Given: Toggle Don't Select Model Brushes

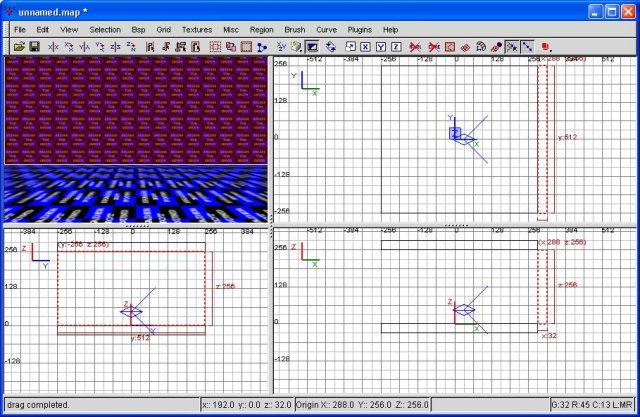Looking at the screenshot, I should coord(415,47).
